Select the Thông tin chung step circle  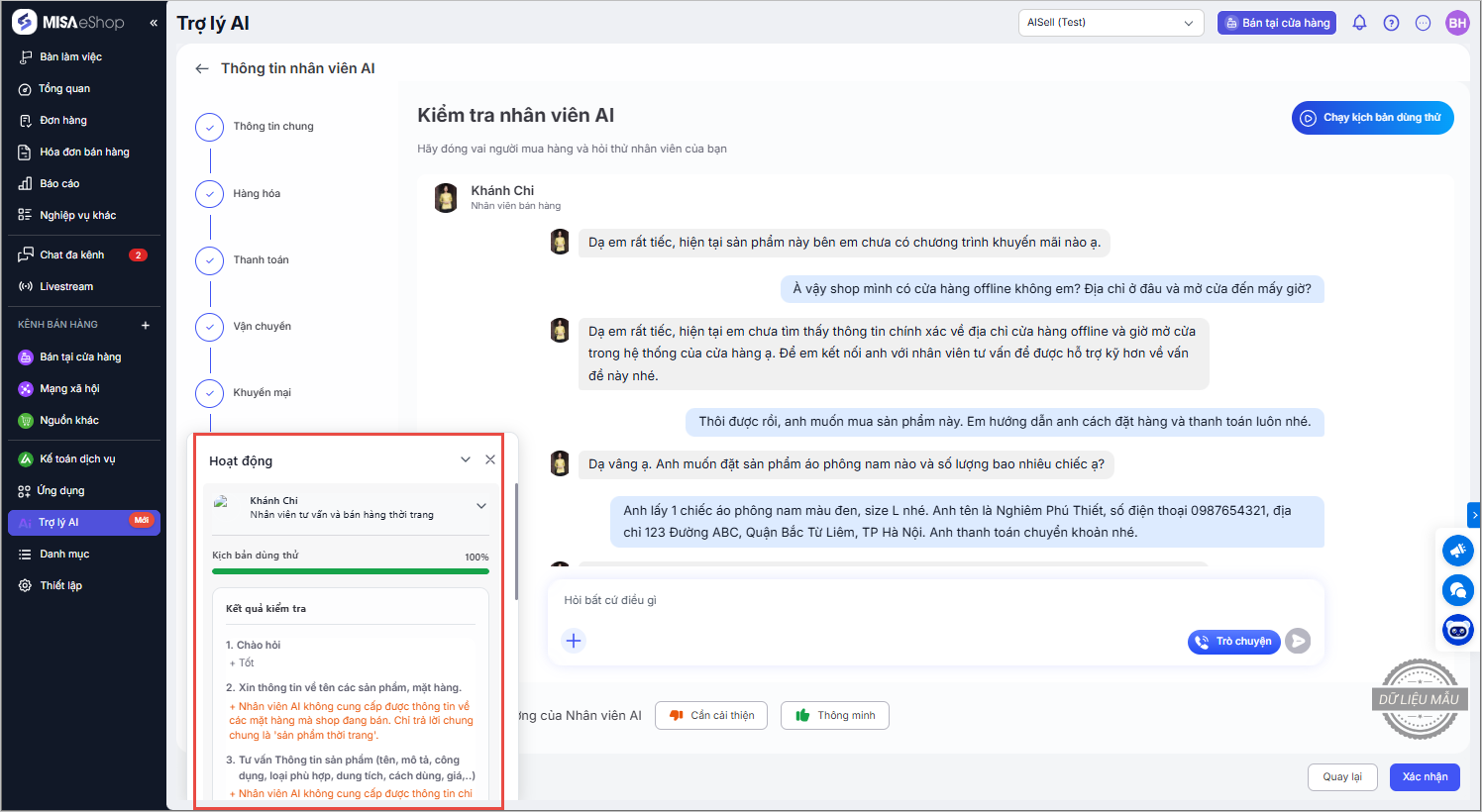[210, 127]
